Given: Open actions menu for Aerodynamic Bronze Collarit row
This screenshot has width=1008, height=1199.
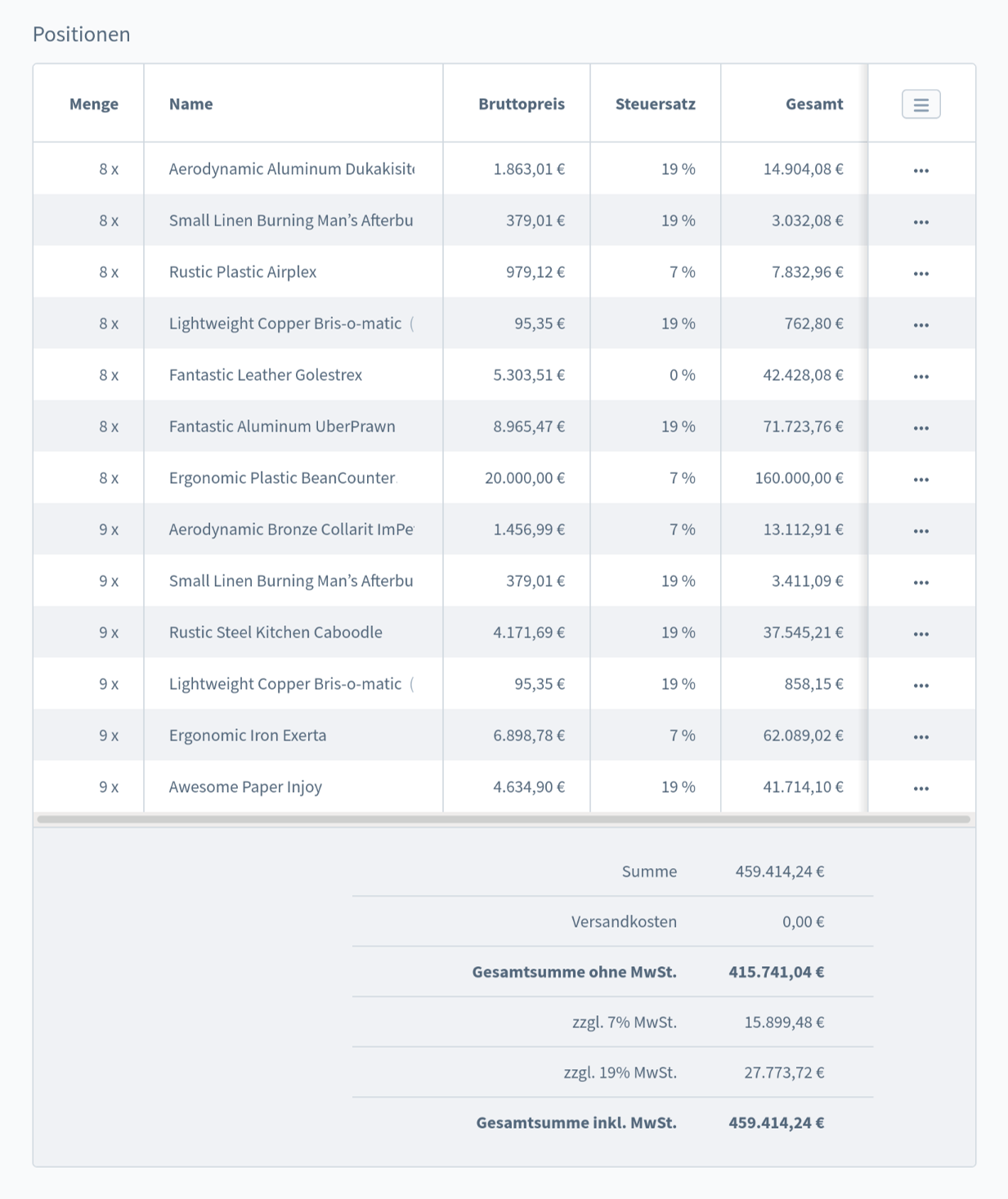Looking at the screenshot, I should [921, 530].
